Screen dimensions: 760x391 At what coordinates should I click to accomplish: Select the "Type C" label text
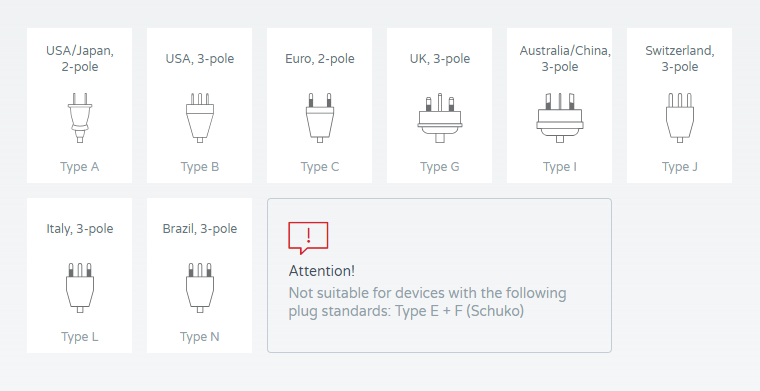pos(320,167)
